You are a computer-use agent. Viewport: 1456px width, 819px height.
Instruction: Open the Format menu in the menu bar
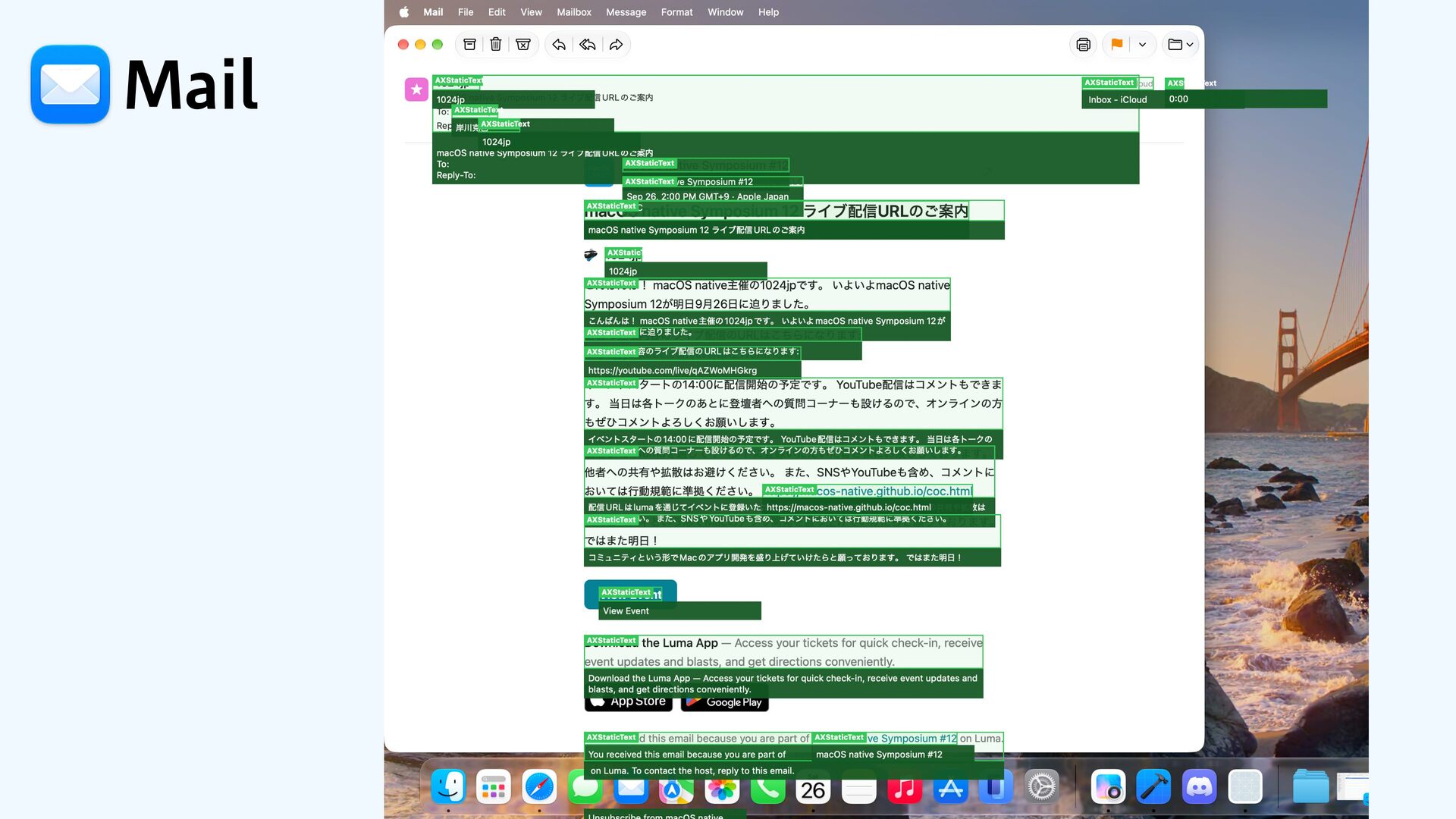tap(676, 12)
